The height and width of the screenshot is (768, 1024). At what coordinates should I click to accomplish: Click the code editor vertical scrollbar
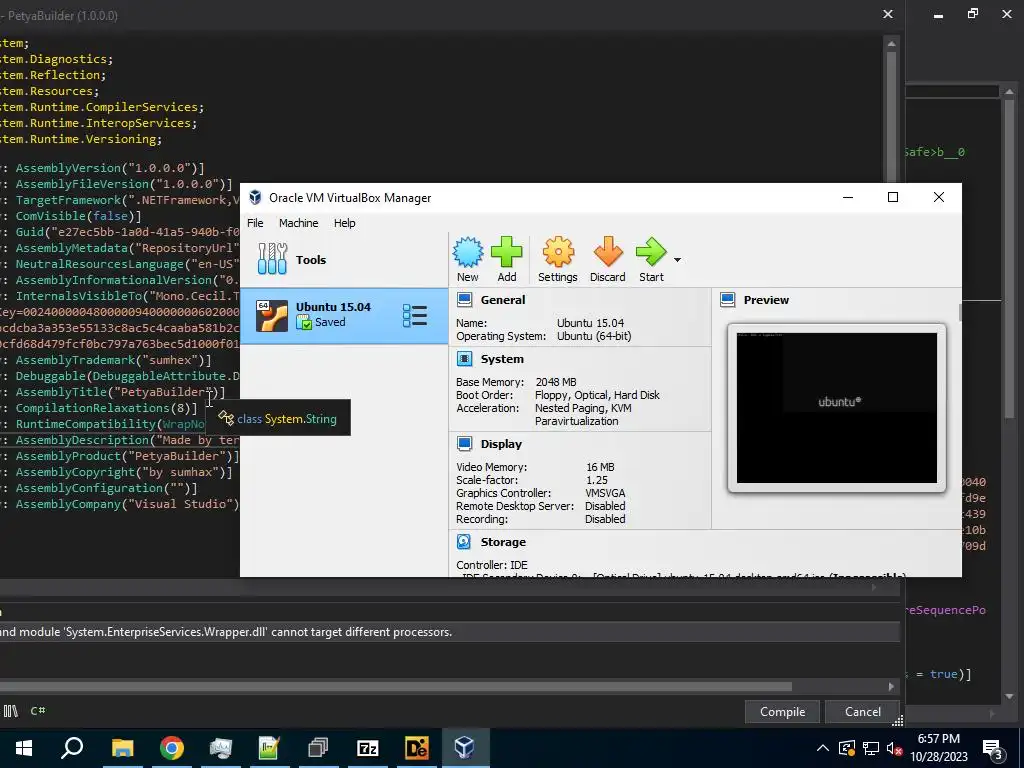point(891,118)
